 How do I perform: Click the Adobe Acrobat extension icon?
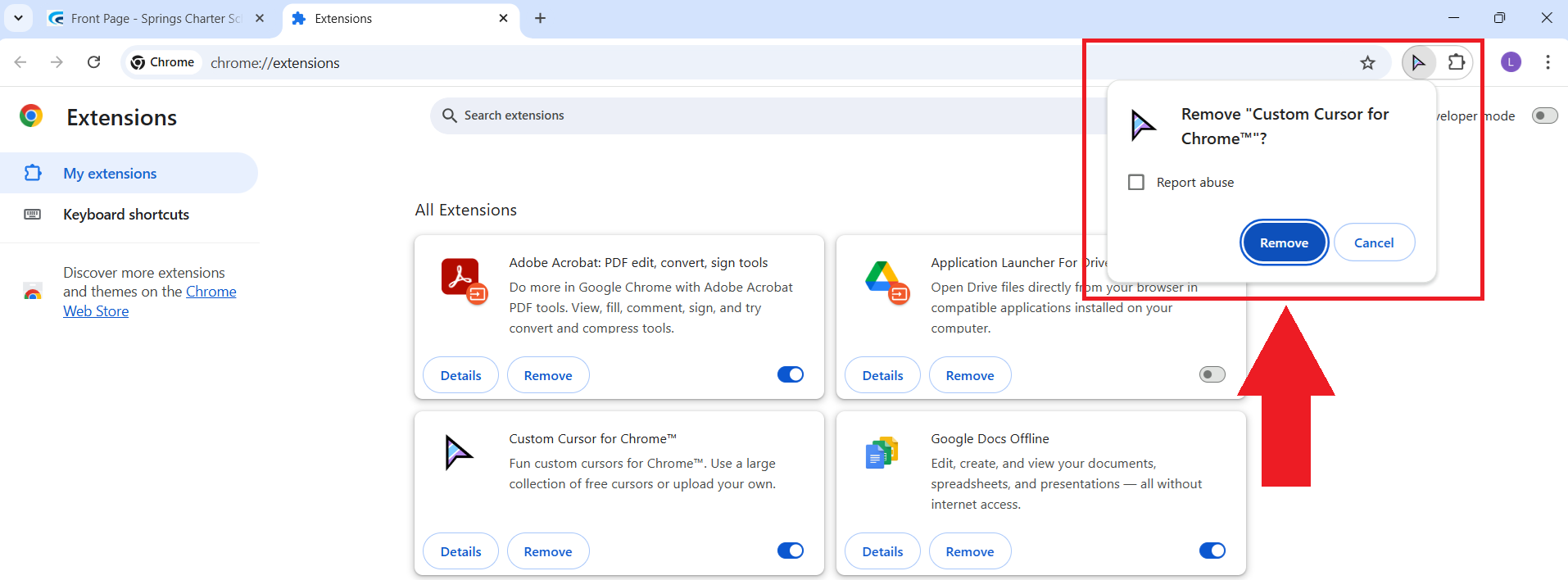tap(461, 279)
